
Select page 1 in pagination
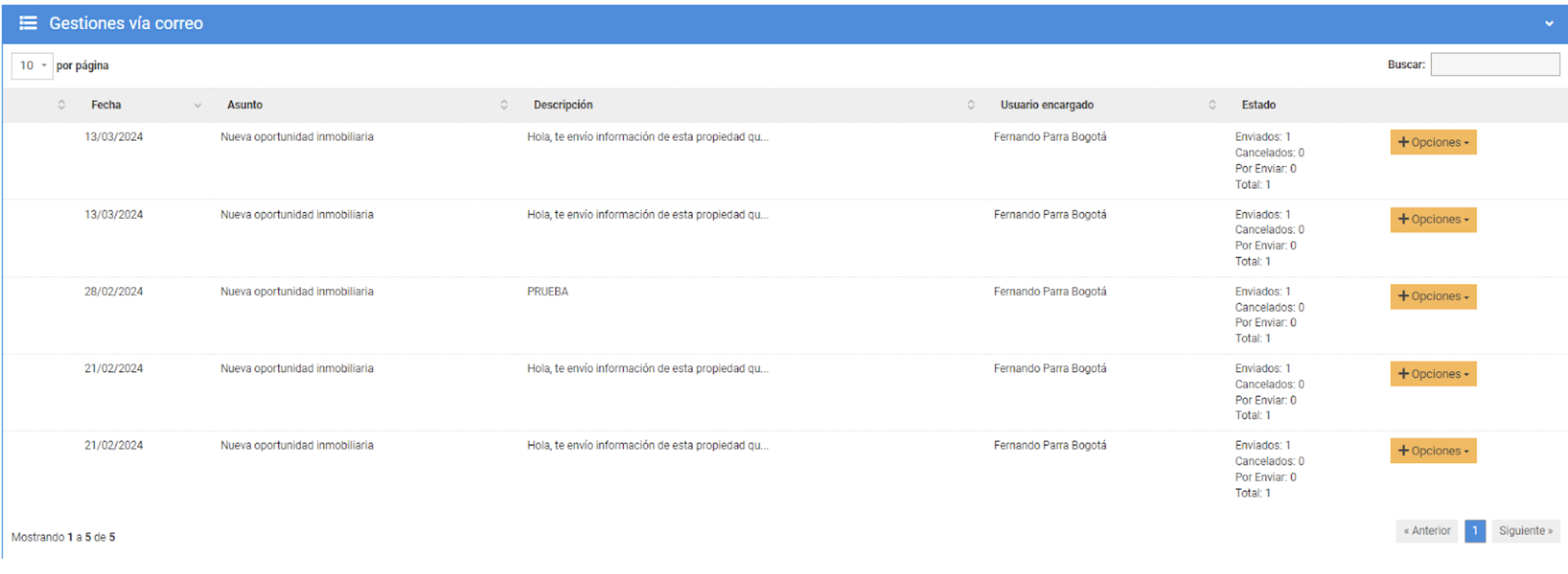[1475, 531]
